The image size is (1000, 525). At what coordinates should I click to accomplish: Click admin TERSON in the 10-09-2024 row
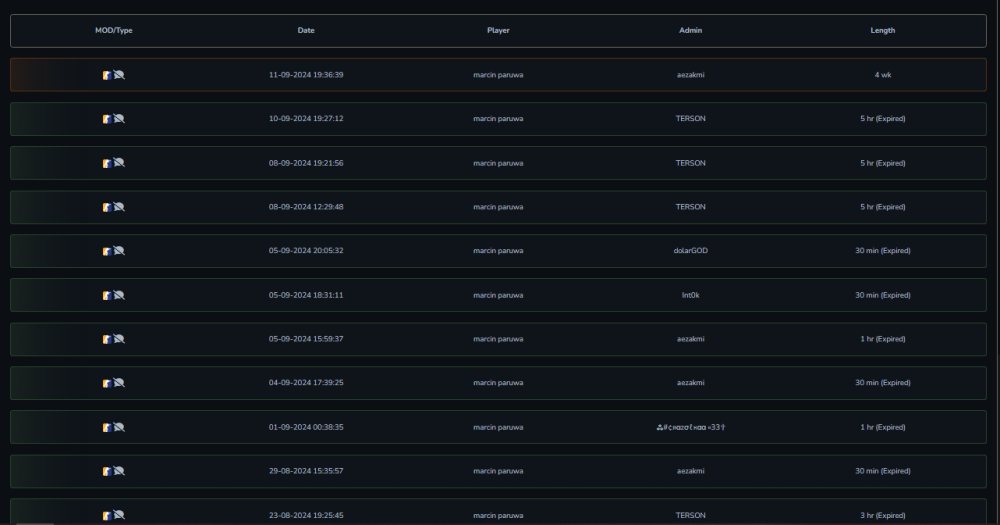[691, 119]
